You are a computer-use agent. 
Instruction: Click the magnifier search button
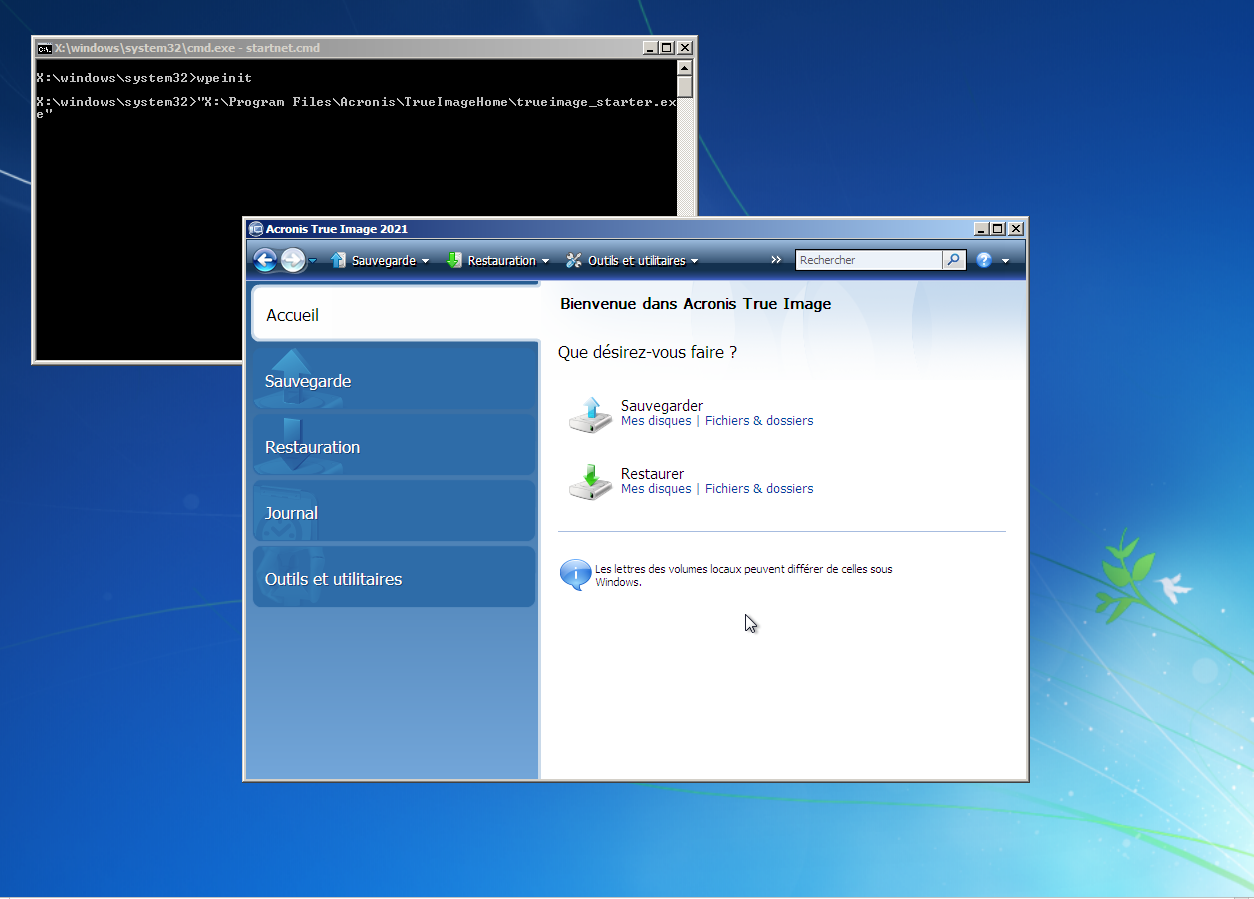[954, 260]
